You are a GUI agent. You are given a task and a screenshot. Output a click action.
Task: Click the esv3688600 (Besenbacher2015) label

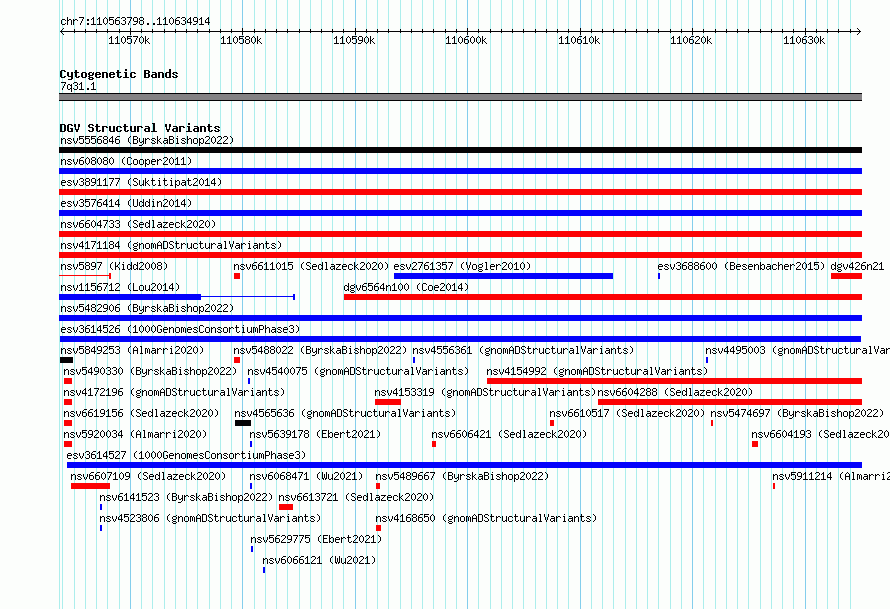(x=741, y=266)
